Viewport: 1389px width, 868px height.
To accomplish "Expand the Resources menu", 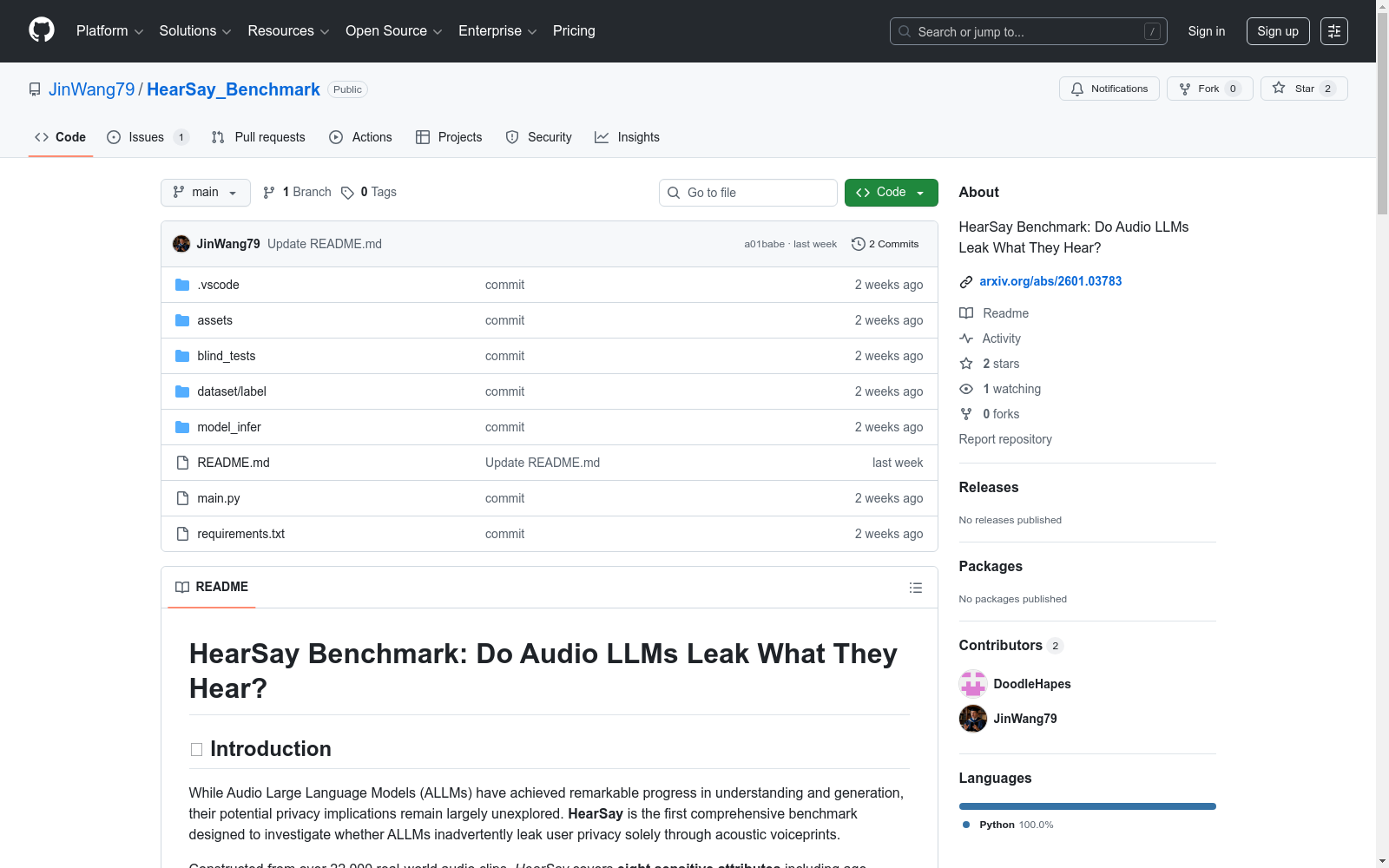I will click(x=288, y=31).
